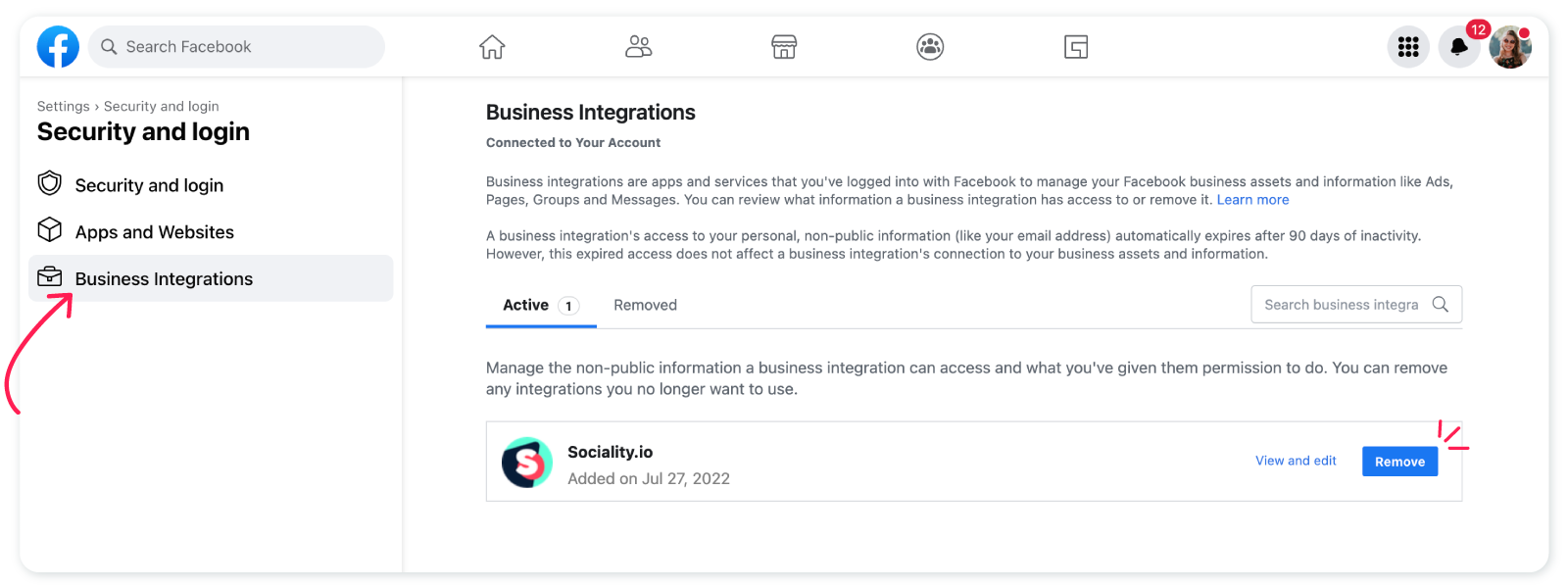
Task: Switch to the Active tab
Action: pyautogui.click(x=541, y=306)
